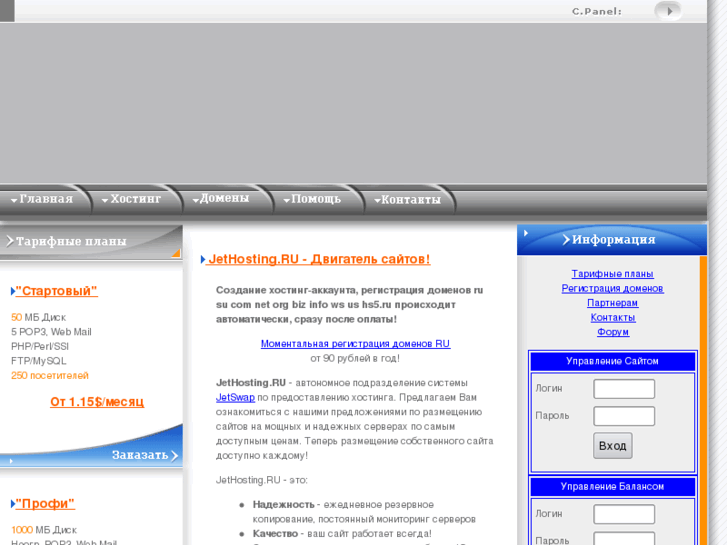Screen dimensions: 727x545
Task: Open Тарифные планы link in Информация panel
Action: coord(612,274)
